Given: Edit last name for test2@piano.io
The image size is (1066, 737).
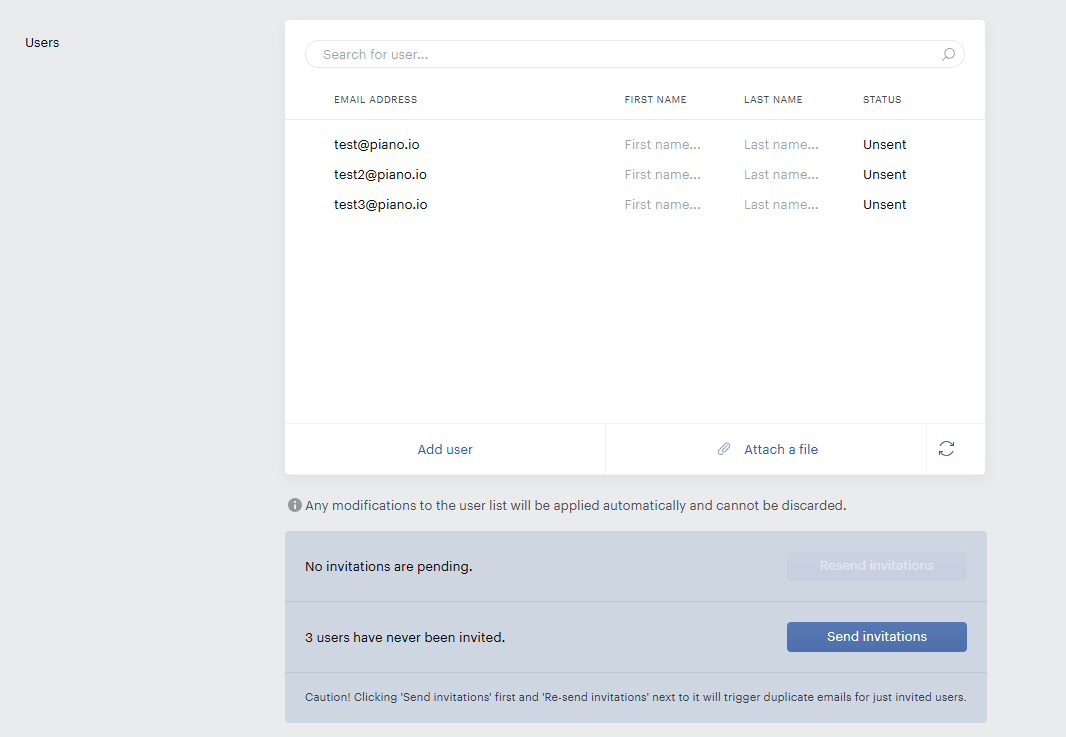Looking at the screenshot, I should tap(781, 175).
